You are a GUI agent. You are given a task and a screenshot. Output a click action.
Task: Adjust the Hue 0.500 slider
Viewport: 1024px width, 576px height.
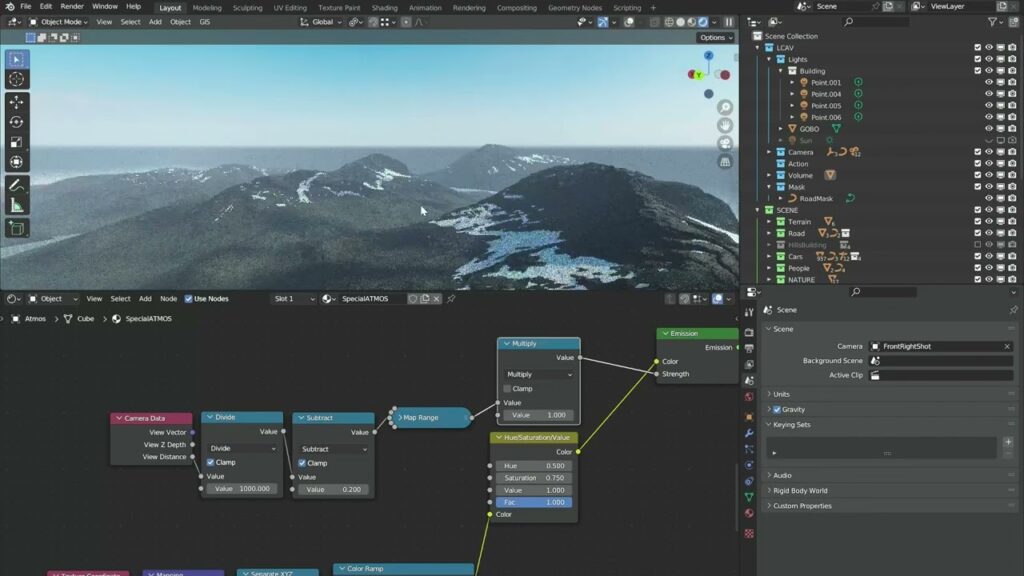(534, 466)
